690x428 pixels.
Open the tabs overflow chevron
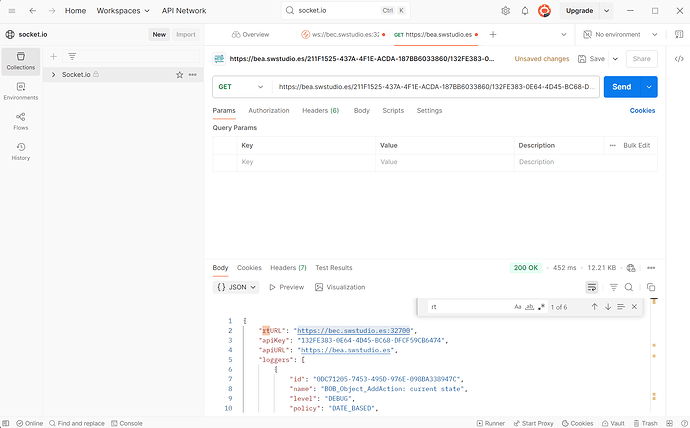pyautogui.click(x=563, y=34)
